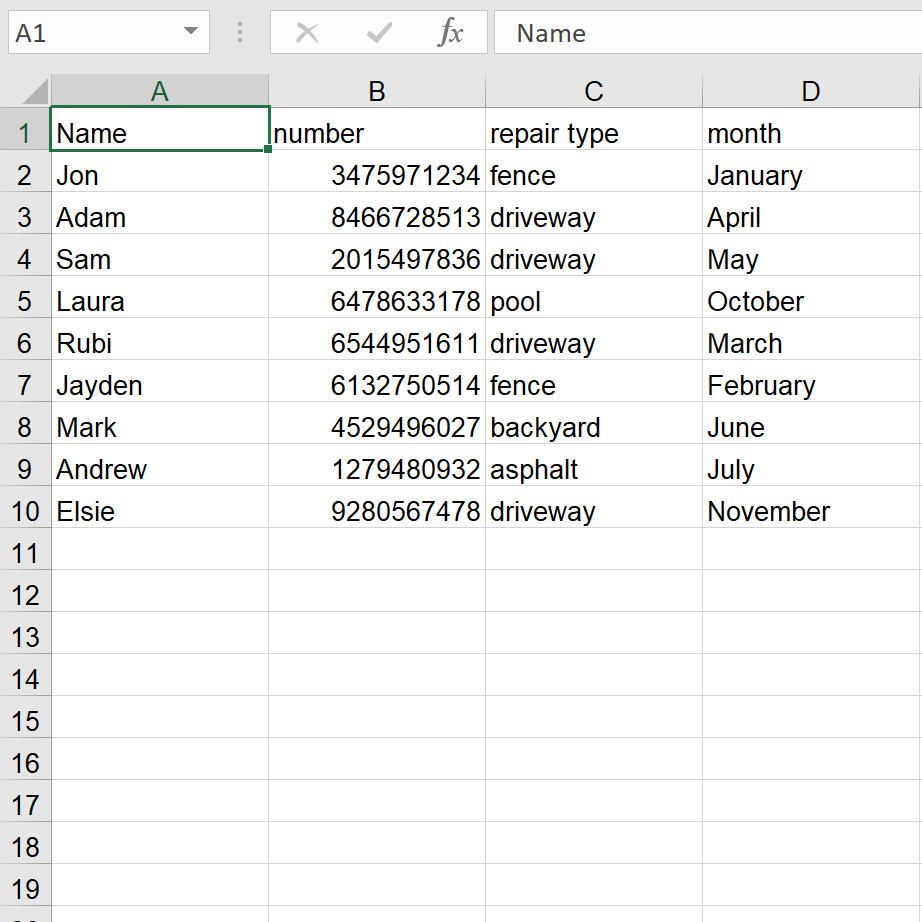The width and height of the screenshot is (922, 922).
Task: Click the number 4529496027
Action: click(x=377, y=423)
